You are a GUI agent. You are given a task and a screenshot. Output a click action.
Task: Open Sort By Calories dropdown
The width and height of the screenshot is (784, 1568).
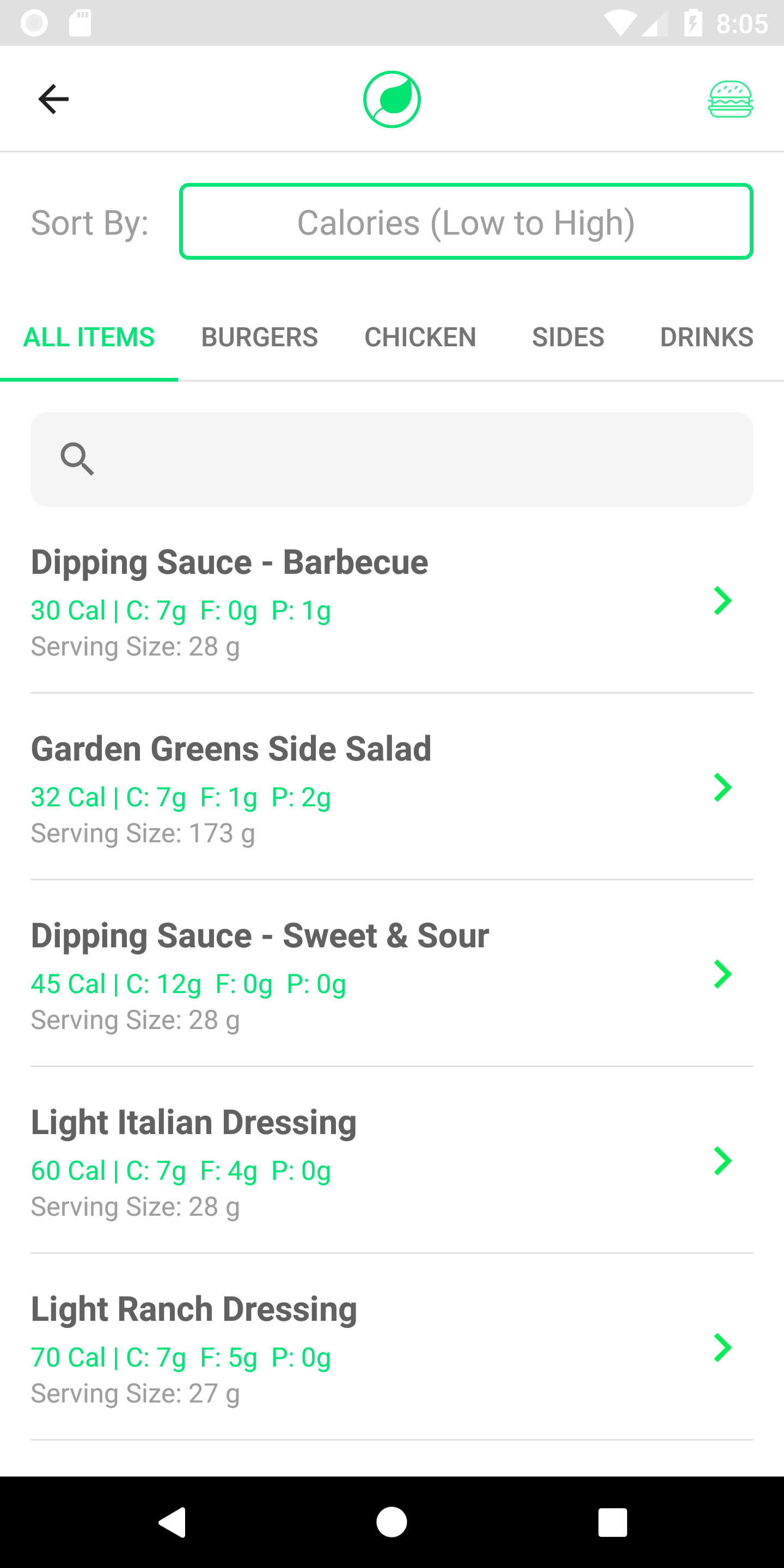click(466, 222)
